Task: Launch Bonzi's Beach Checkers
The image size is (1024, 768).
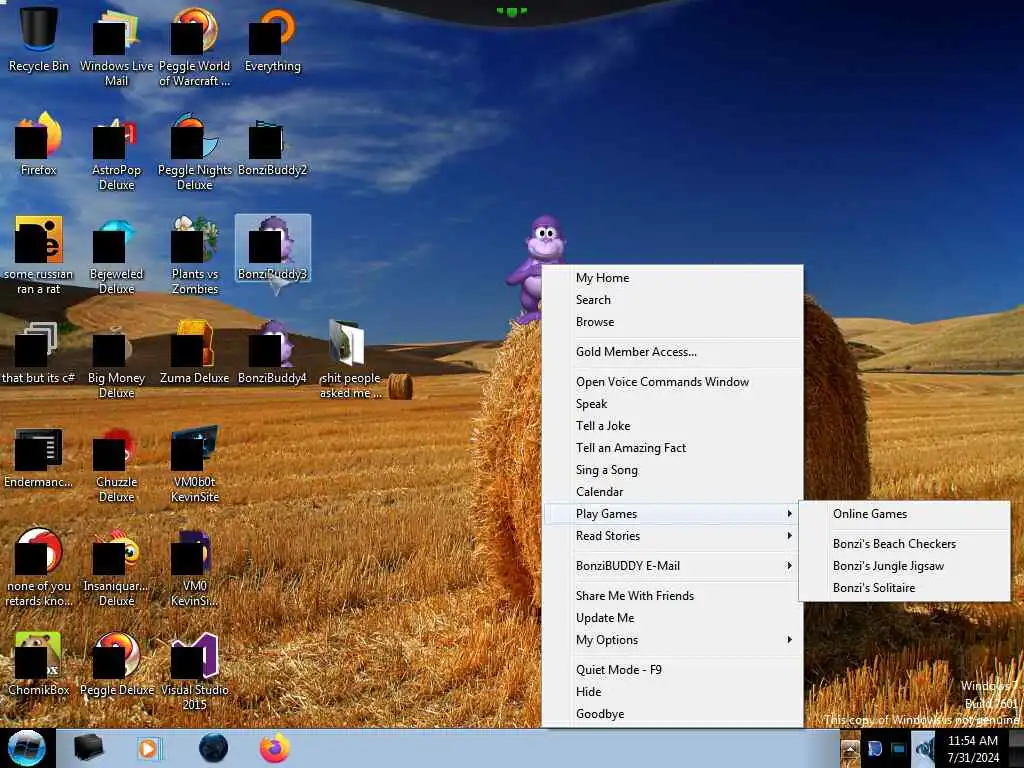Action: pos(904,543)
